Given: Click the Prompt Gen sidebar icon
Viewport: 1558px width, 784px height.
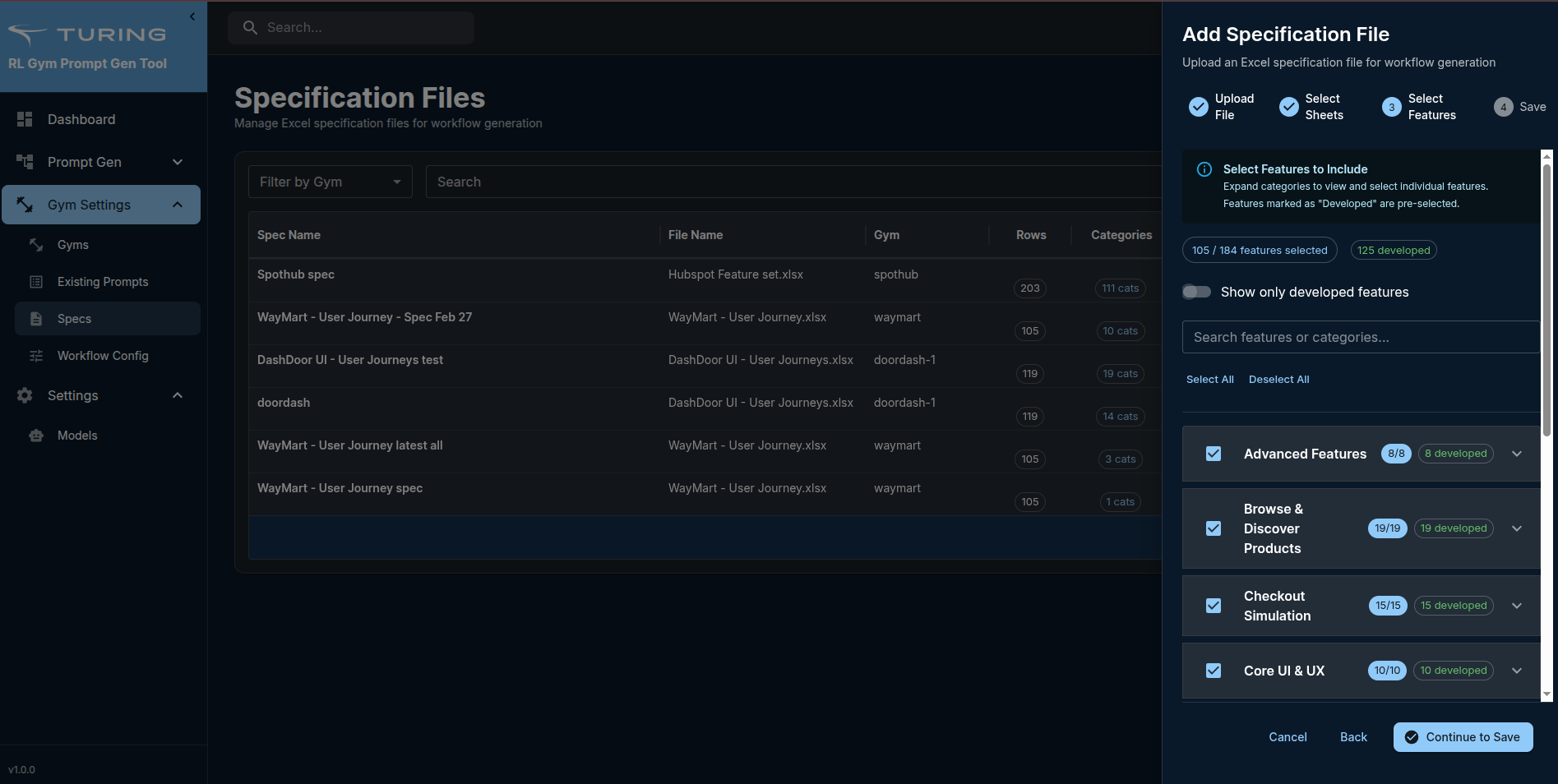Looking at the screenshot, I should (x=25, y=162).
